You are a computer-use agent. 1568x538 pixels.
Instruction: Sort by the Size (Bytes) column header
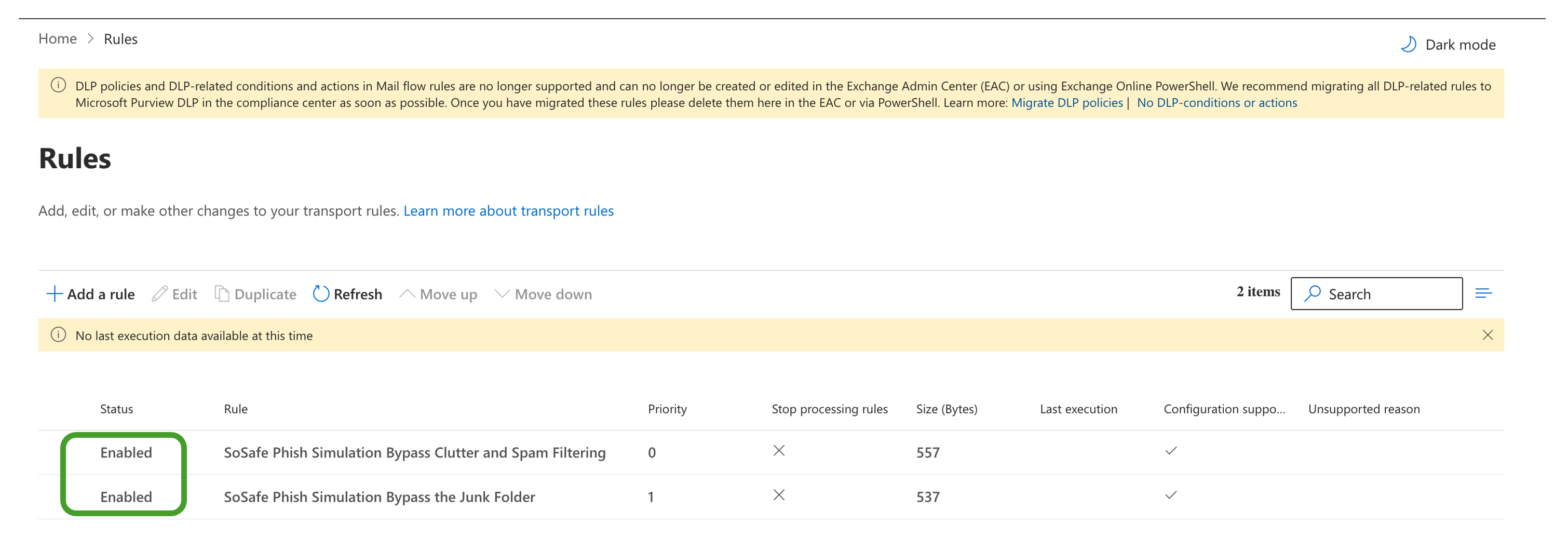[946, 409]
